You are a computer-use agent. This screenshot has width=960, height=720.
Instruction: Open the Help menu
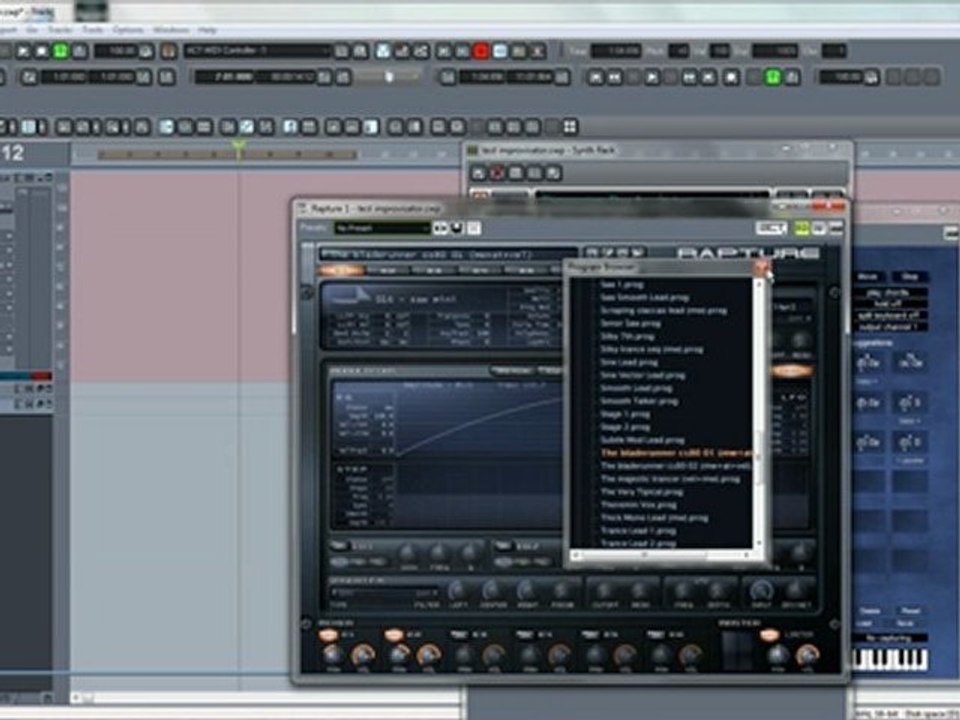(207, 29)
